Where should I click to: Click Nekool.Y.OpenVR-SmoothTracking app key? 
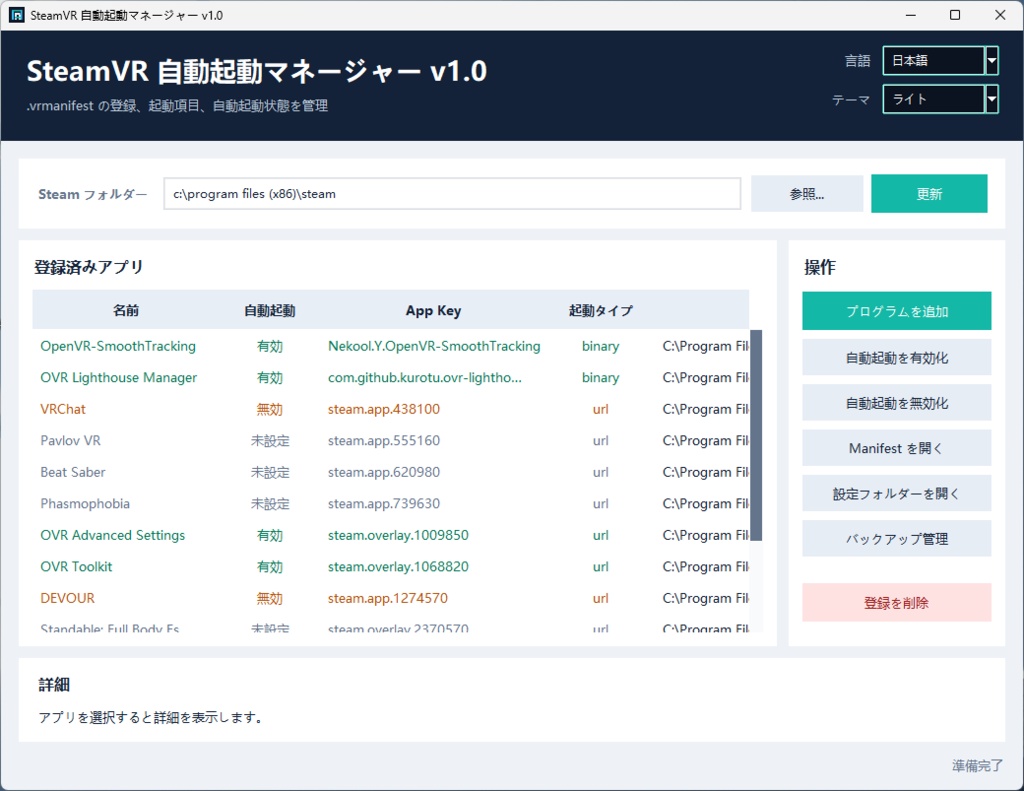point(434,346)
